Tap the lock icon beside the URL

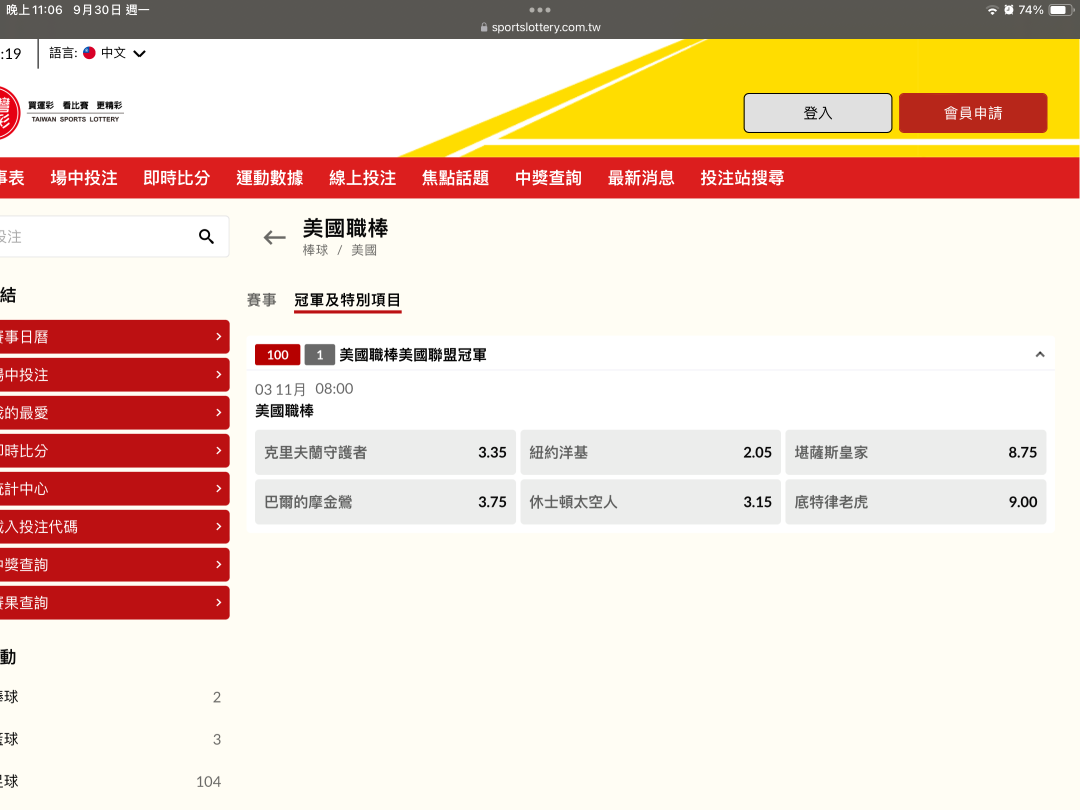pyautogui.click(x=484, y=28)
